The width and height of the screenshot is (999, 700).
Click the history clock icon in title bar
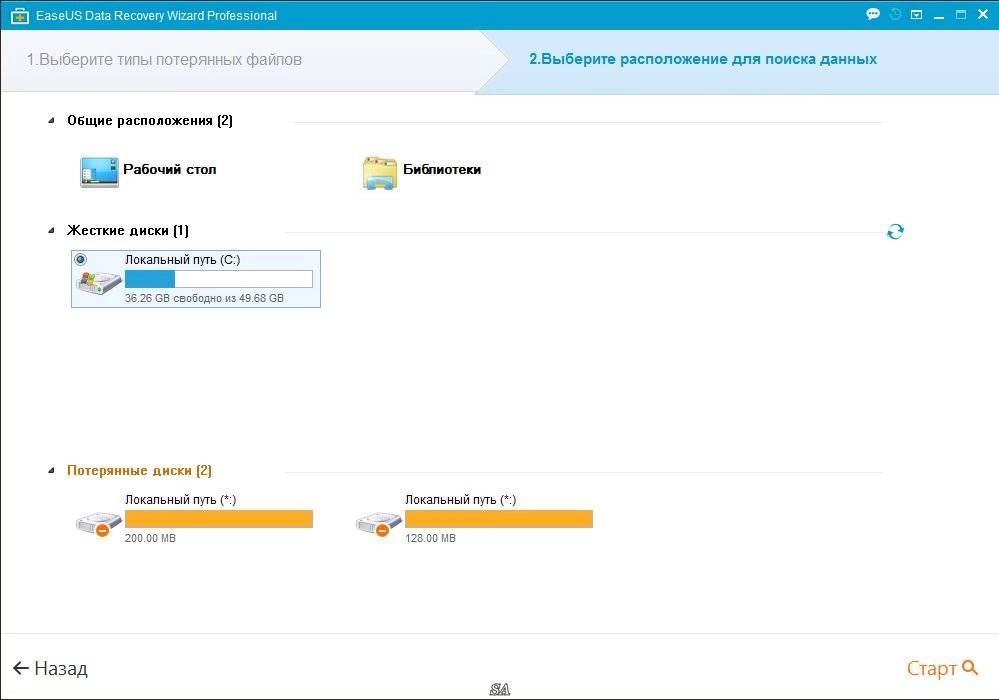pos(895,14)
